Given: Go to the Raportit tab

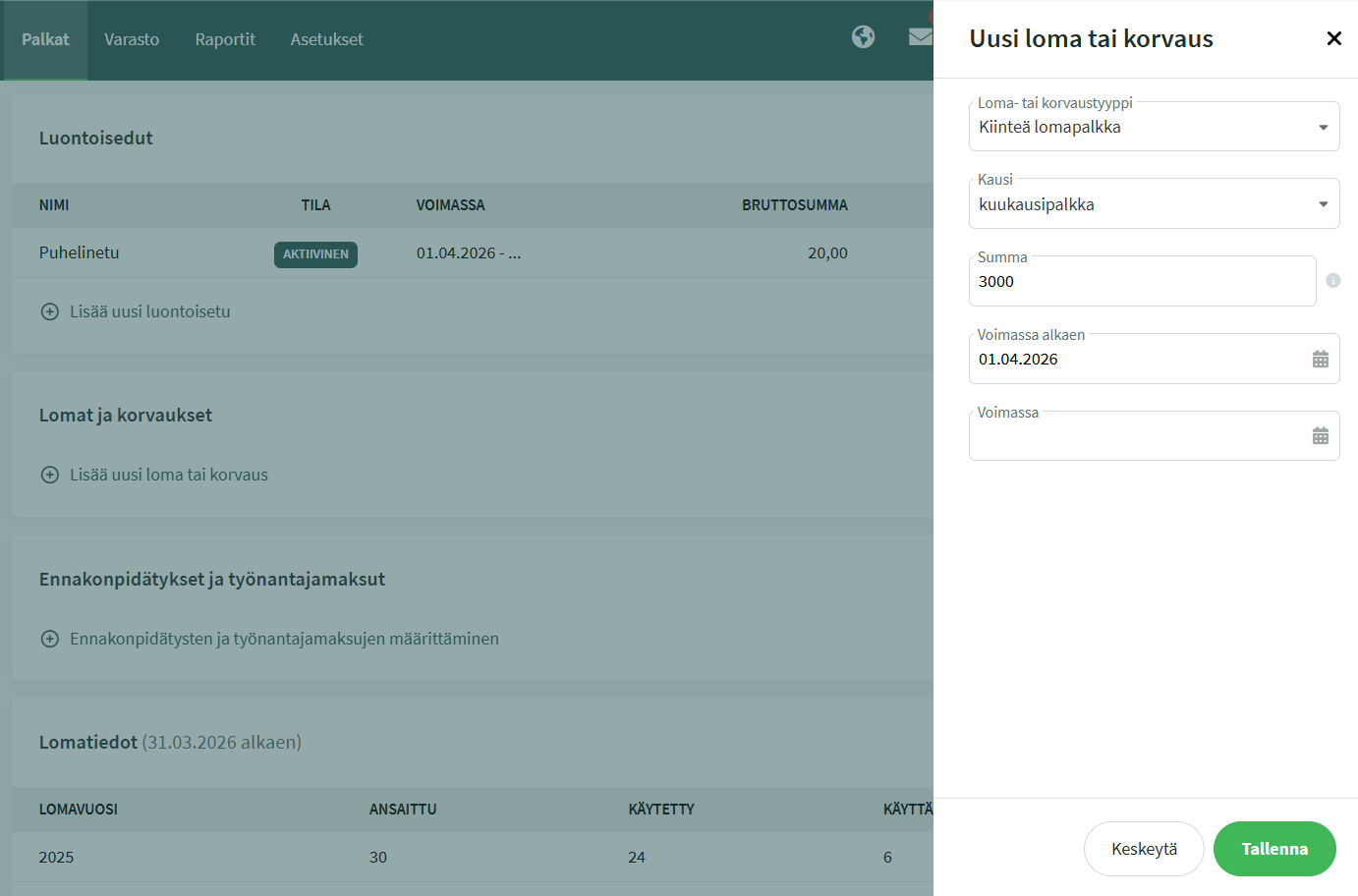Looking at the screenshot, I should [x=225, y=39].
